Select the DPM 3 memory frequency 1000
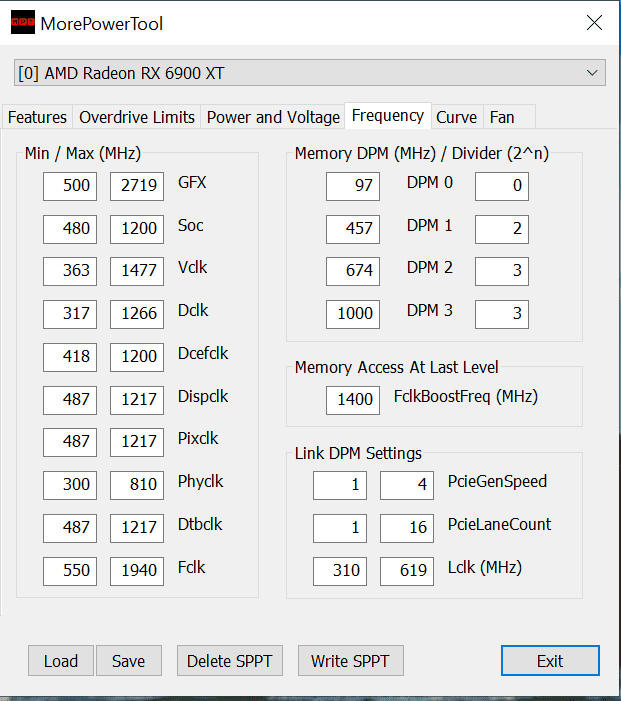Screen dimensions: 621x701 (353, 314)
